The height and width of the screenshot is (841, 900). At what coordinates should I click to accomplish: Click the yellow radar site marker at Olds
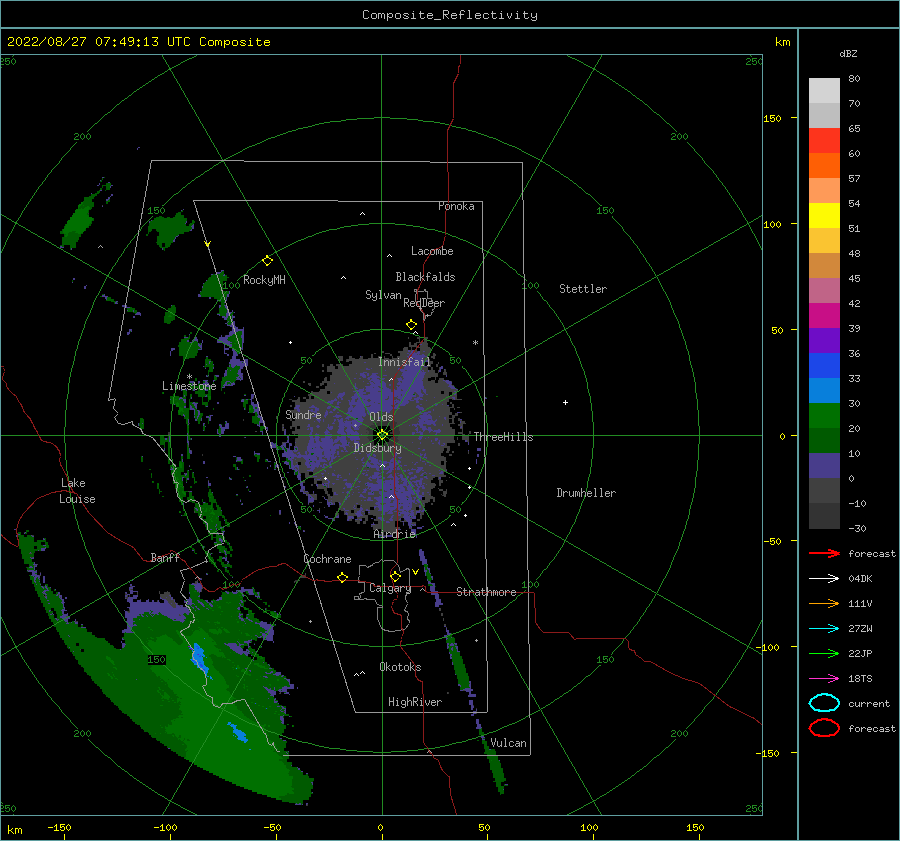coord(382,435)
